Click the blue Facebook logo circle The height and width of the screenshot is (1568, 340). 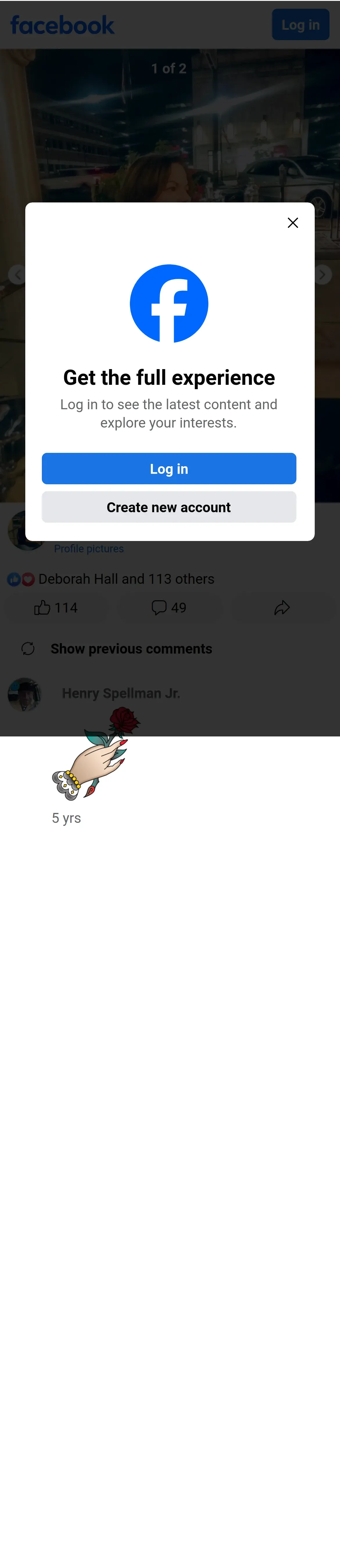[x=169, y=303]
